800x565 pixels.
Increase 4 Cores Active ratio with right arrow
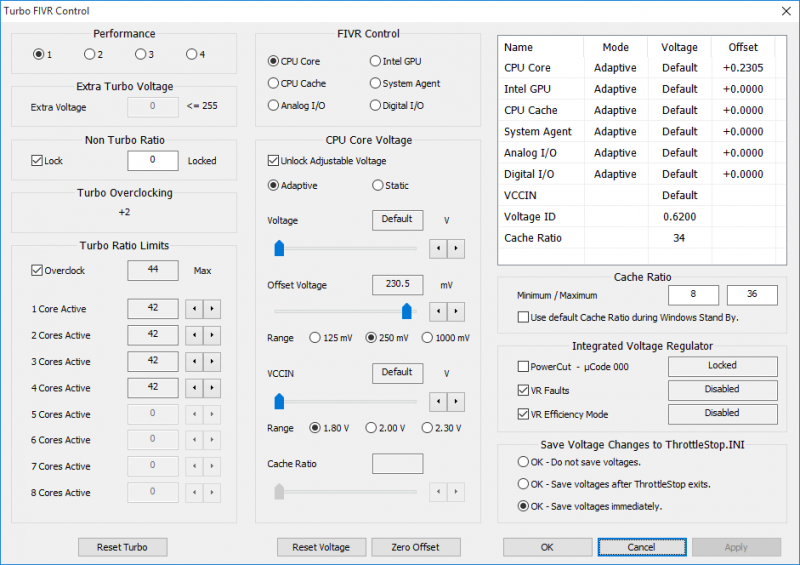[x=212, y=388]
